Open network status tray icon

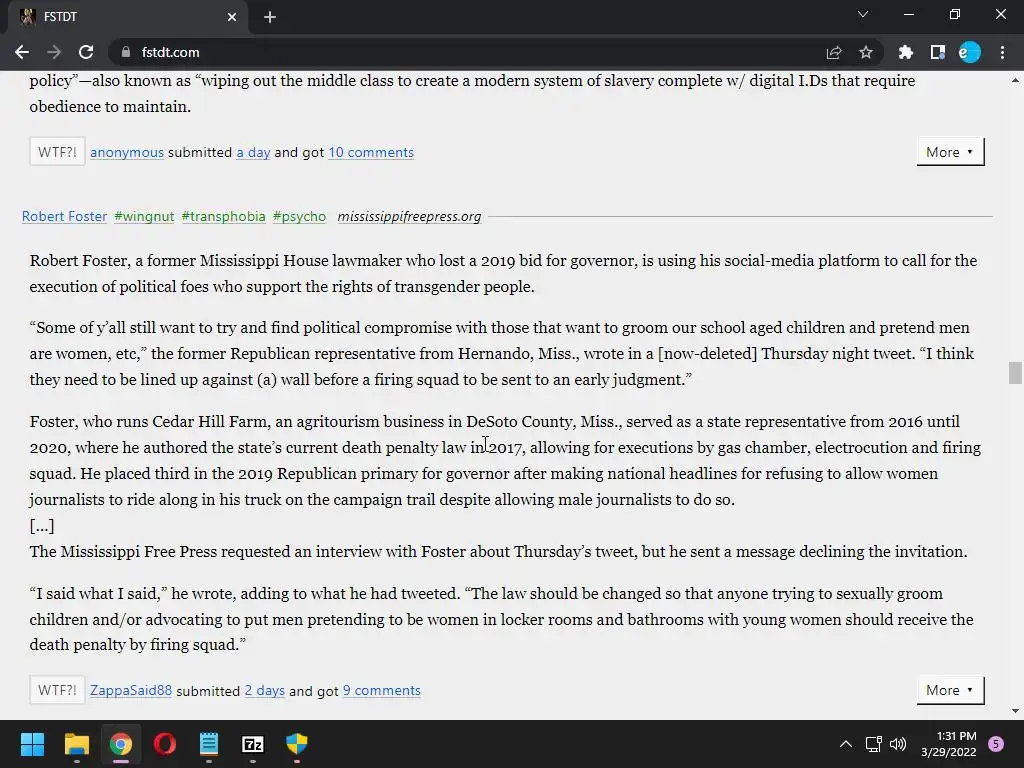[x=873, y=744]
